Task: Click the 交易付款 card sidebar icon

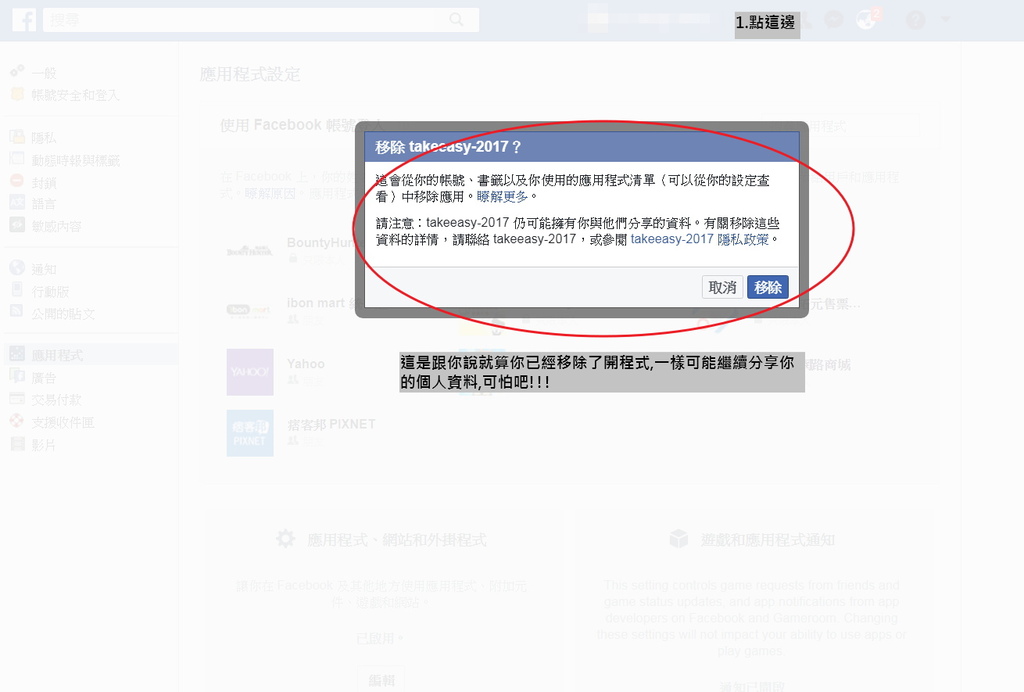Action: click(x=17, y=398)
